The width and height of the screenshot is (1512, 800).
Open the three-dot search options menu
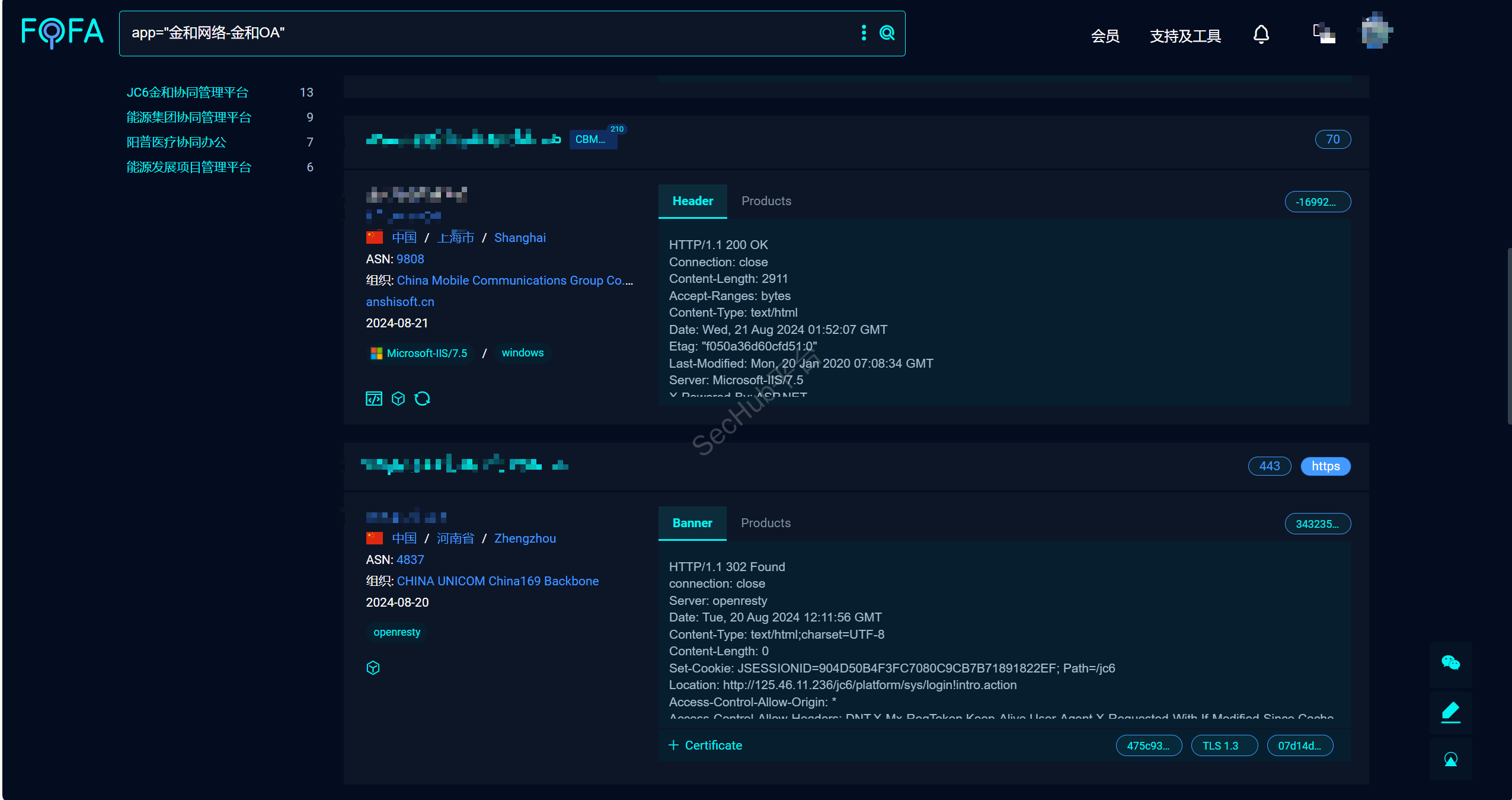coord(864,33)
